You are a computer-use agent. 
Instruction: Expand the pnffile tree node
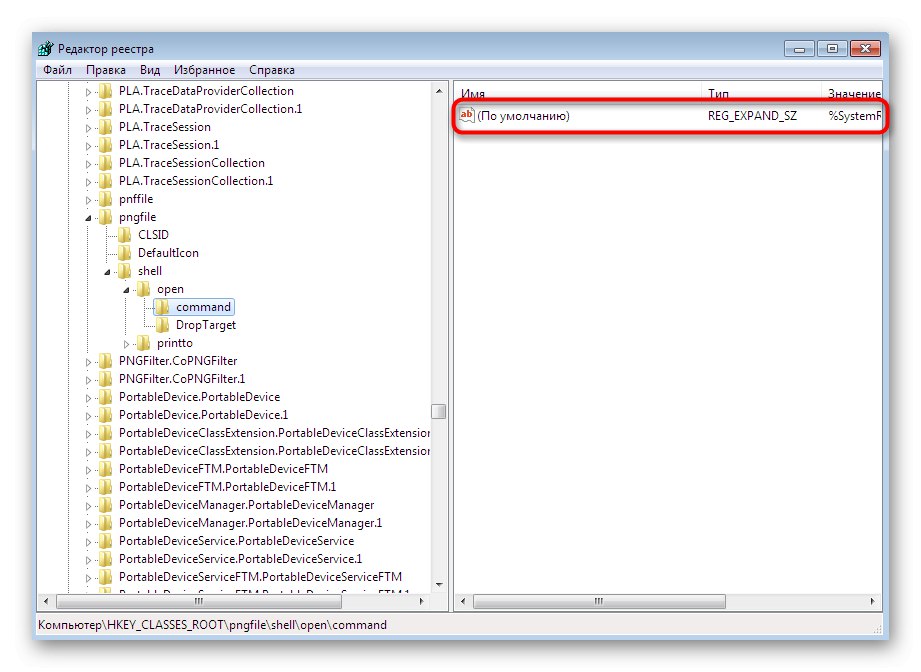point(88,200)
